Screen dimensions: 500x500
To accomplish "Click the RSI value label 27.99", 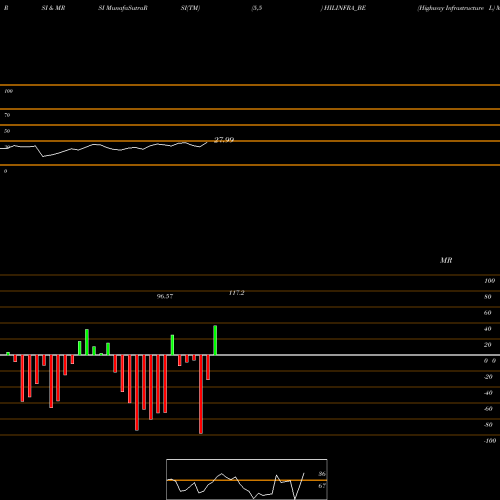I will 224,140.
